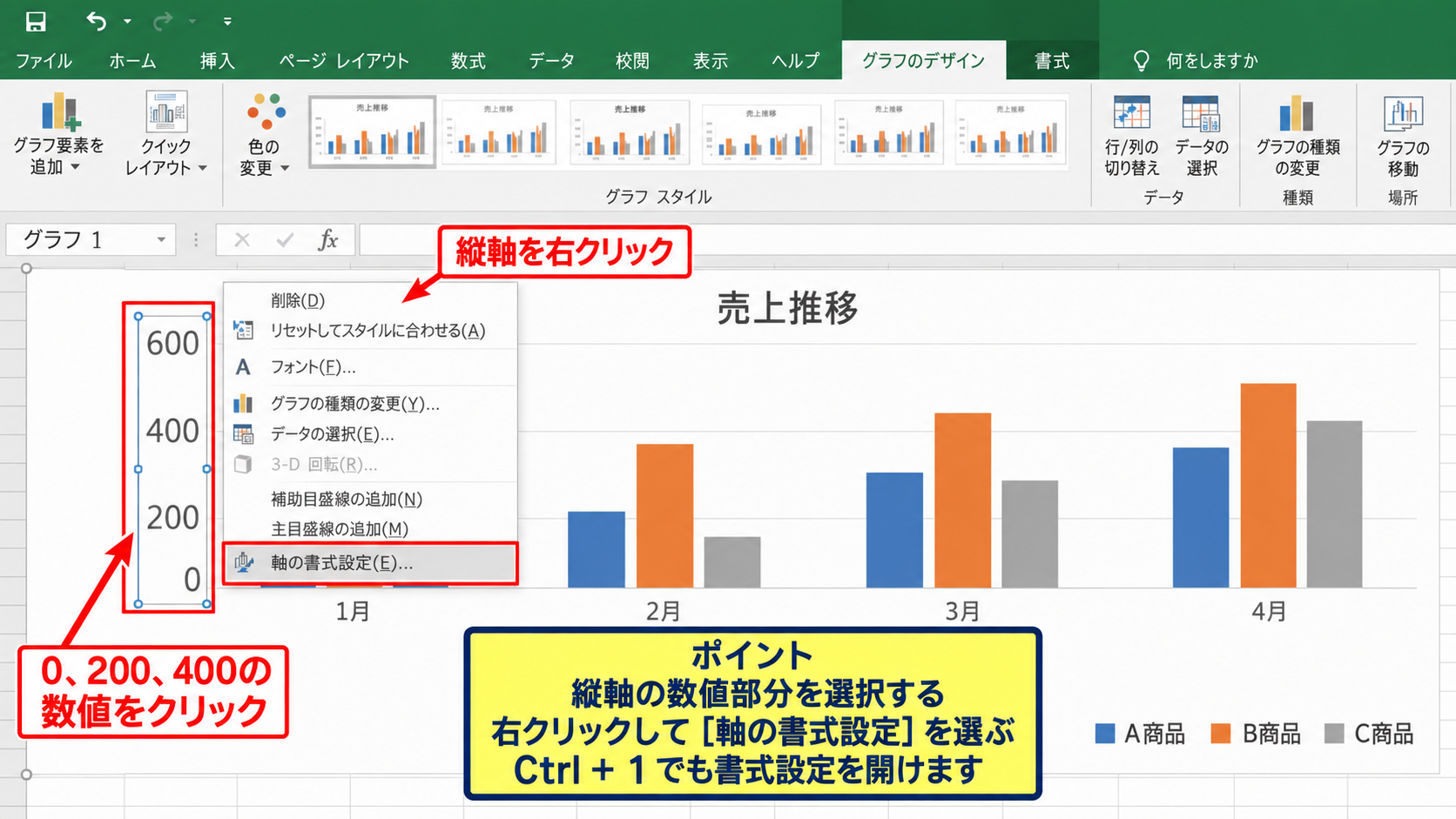Viewport: 1456px width, 819px height.
Task: Click the formula bar cancel X icon
Action: point(242,239)
